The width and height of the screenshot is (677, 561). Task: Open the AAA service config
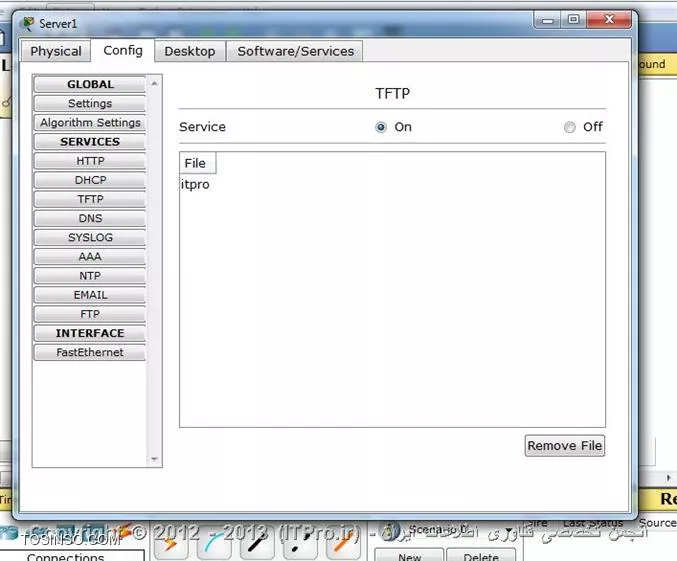pyautogui.click(x=90, y=257)
